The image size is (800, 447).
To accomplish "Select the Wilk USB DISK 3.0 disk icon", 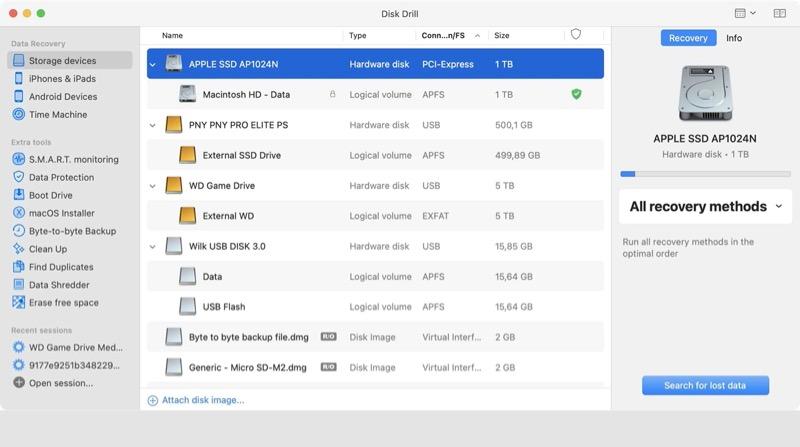I will coord(173,246).
